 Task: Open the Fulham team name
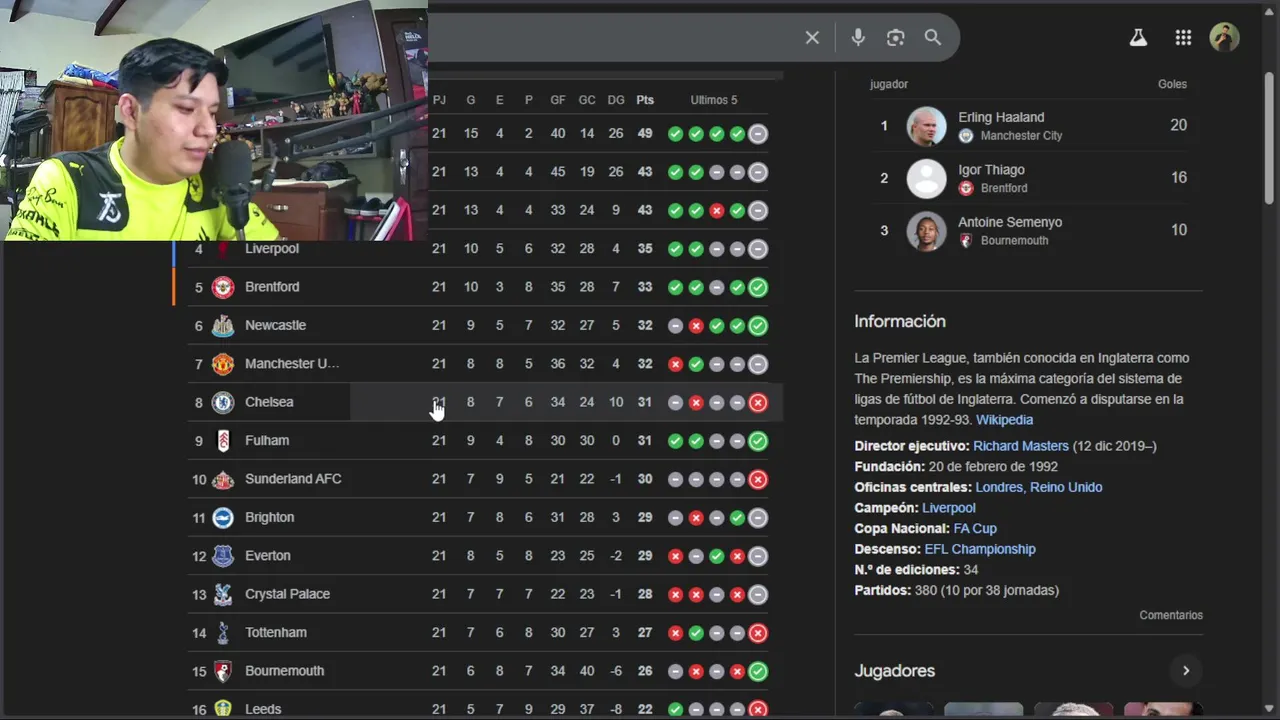point(267,440)
